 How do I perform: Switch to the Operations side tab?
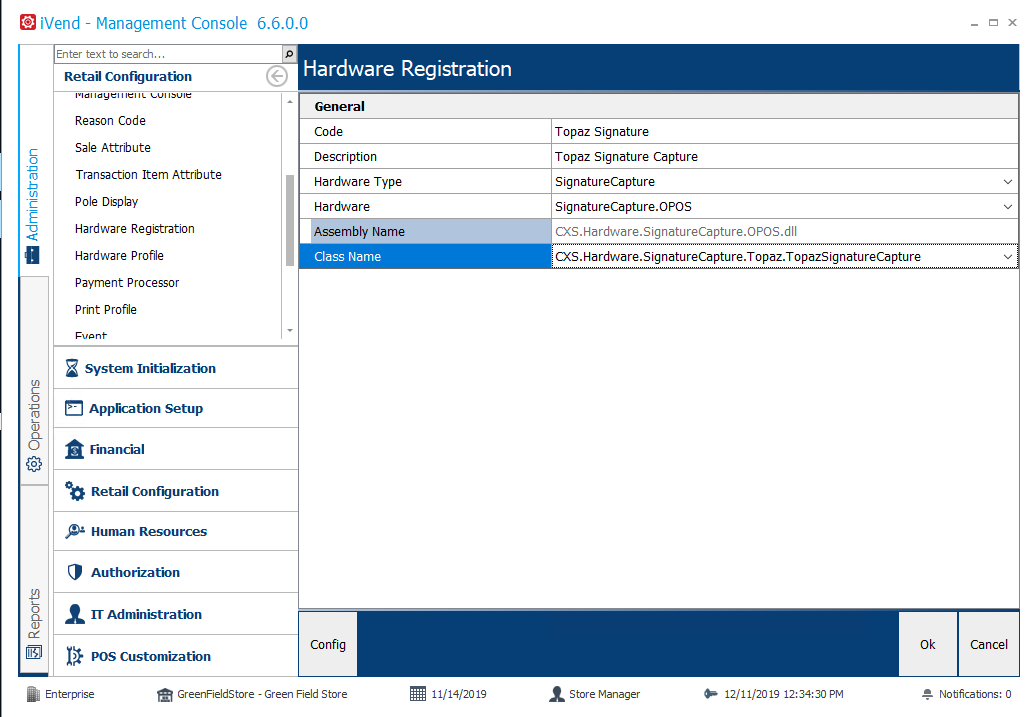coord(34,381)
